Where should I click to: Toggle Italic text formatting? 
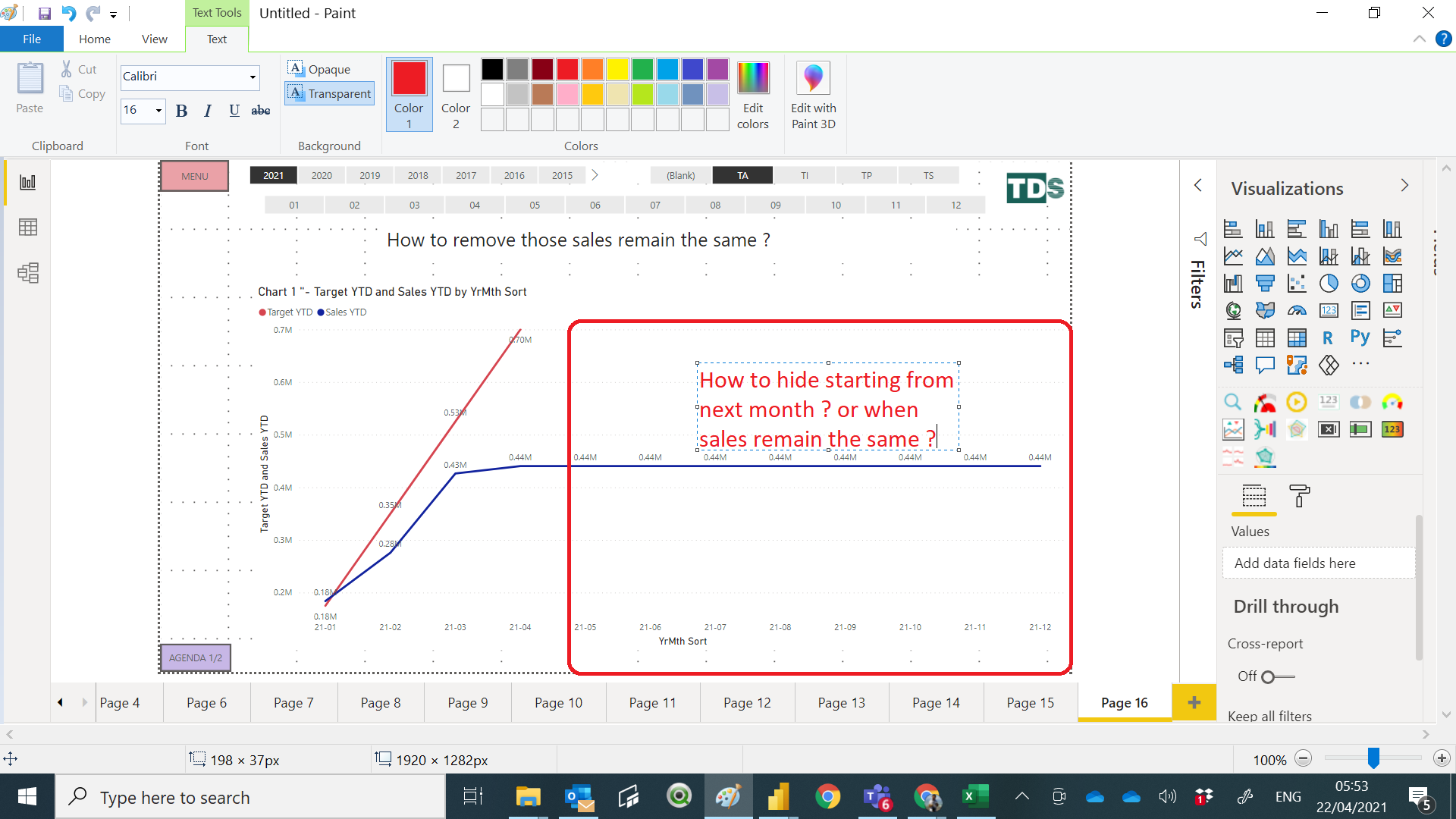tap(207, 111)
